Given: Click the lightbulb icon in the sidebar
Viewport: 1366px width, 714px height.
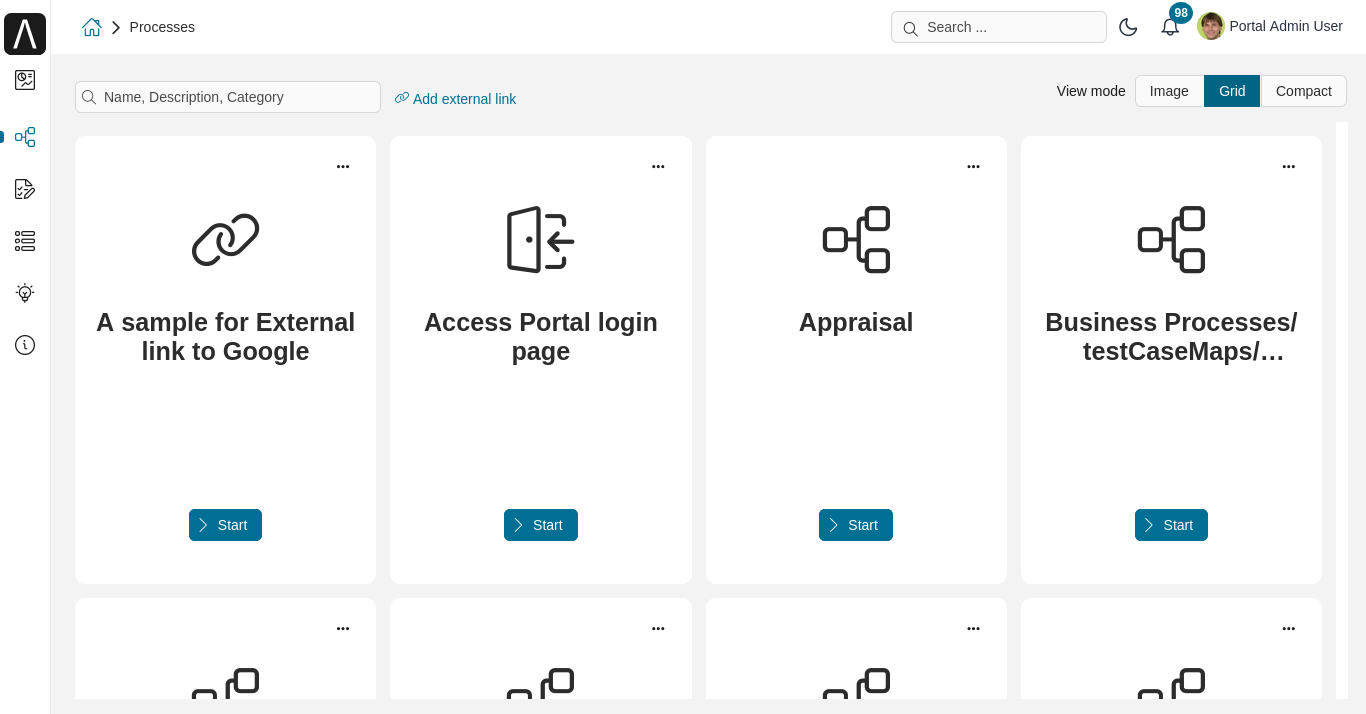Looking at the screenshot, I should point(25,293).
